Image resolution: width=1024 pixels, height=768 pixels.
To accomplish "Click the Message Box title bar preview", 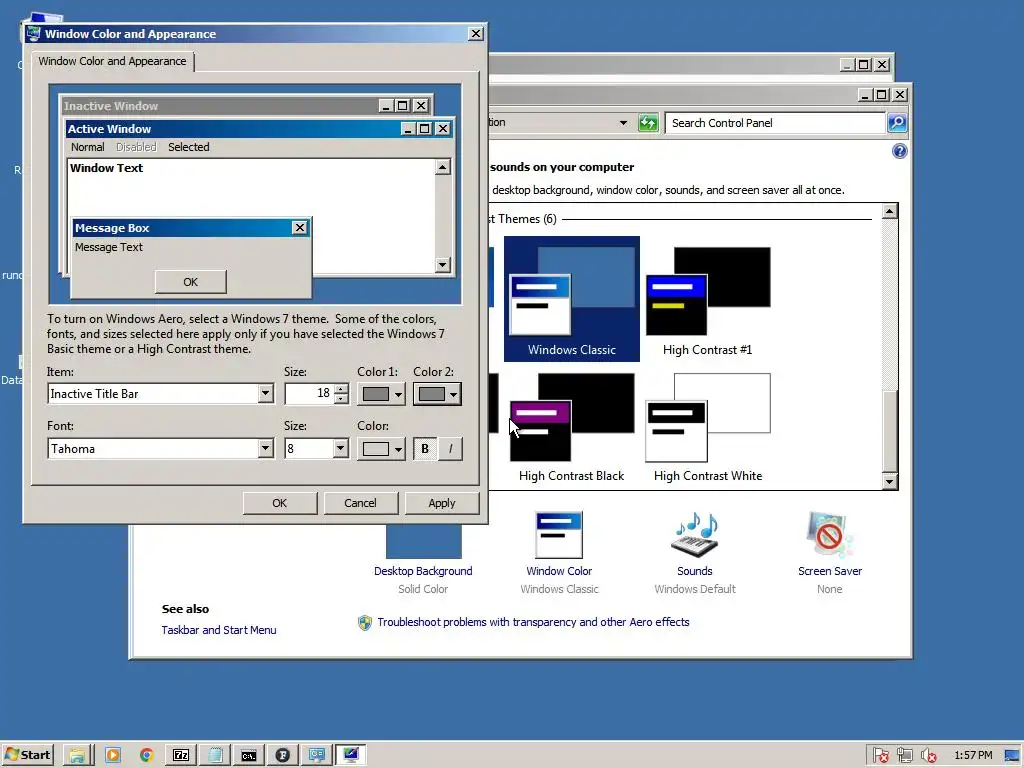I will pyautogui.click(x=182, y=228).
